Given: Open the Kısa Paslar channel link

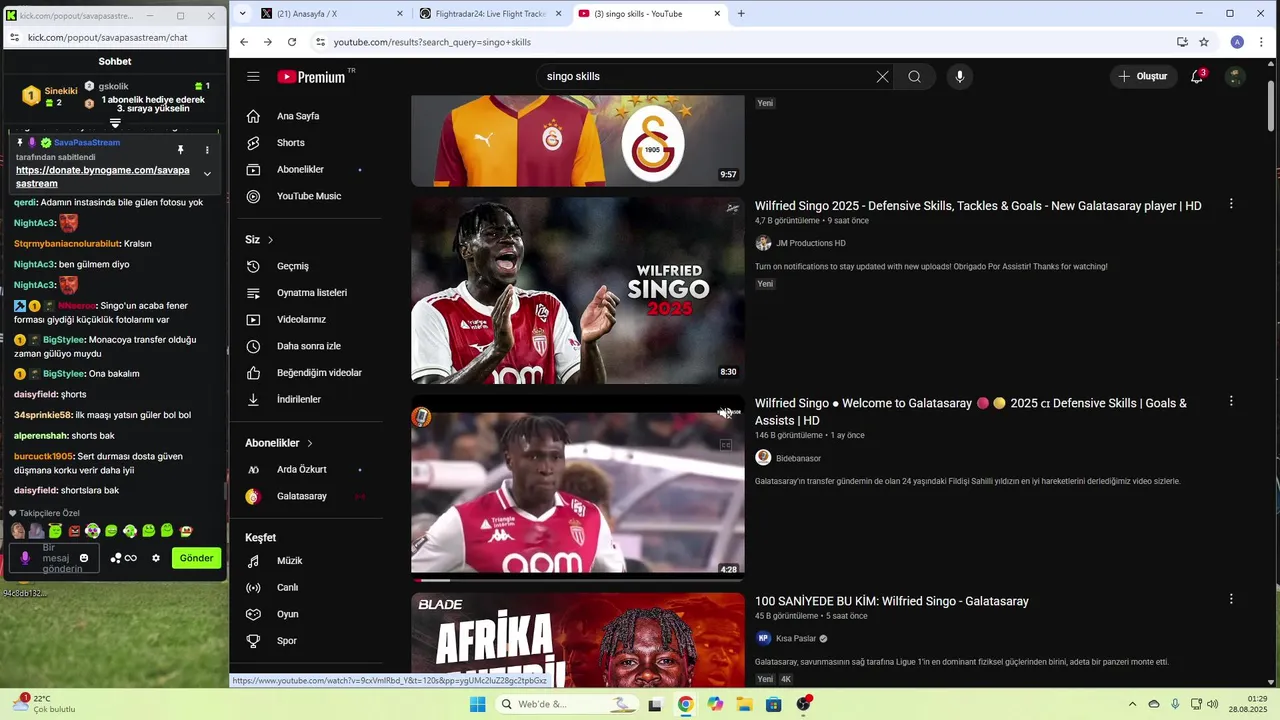Looking at the screenshot, I should pyautogui.click(x=796, y=638).
